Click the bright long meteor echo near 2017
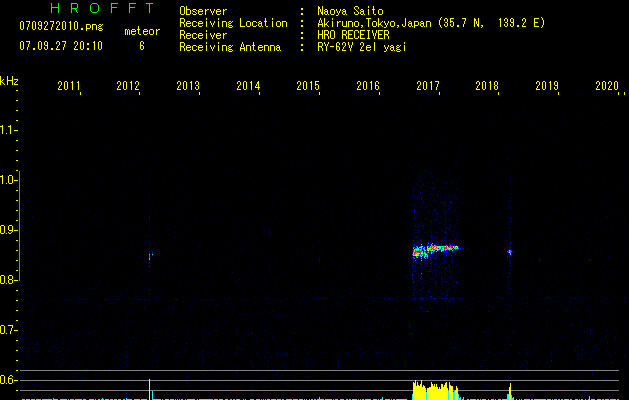 436,249
